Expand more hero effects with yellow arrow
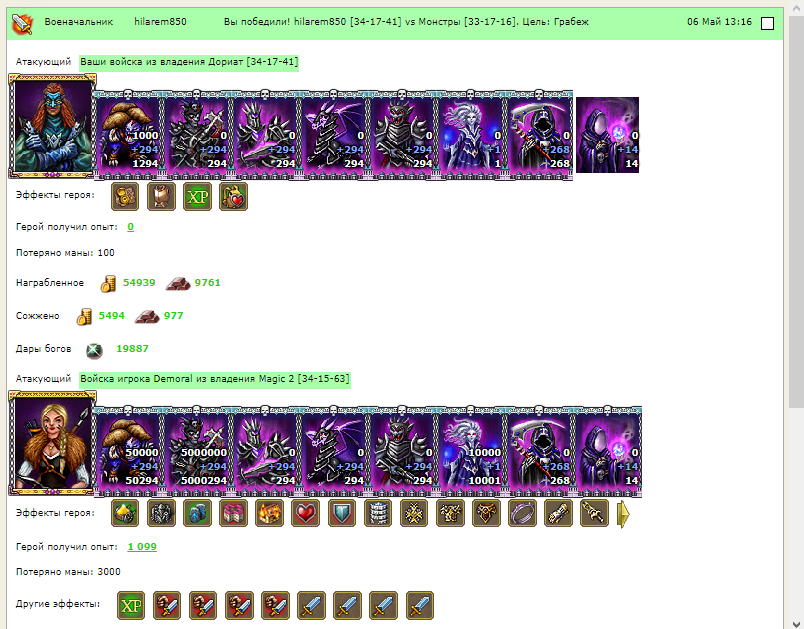 tap(622, 514)
